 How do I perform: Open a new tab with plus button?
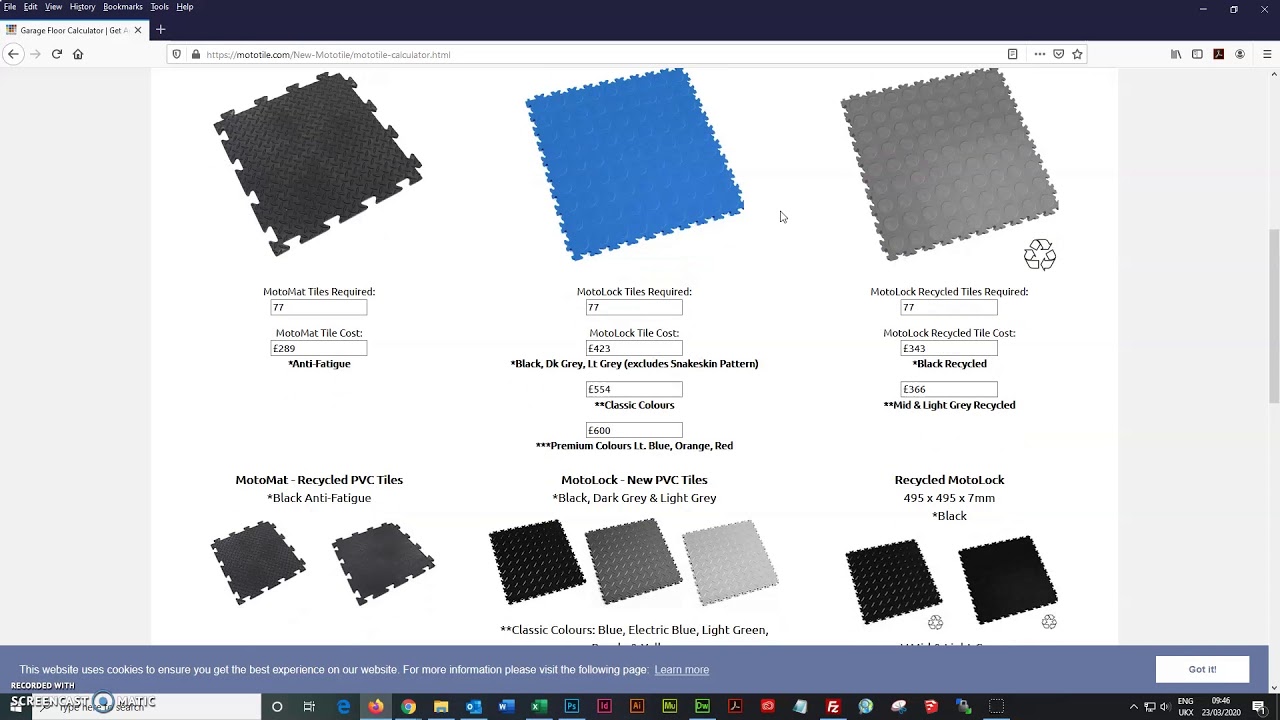(160, 30)
